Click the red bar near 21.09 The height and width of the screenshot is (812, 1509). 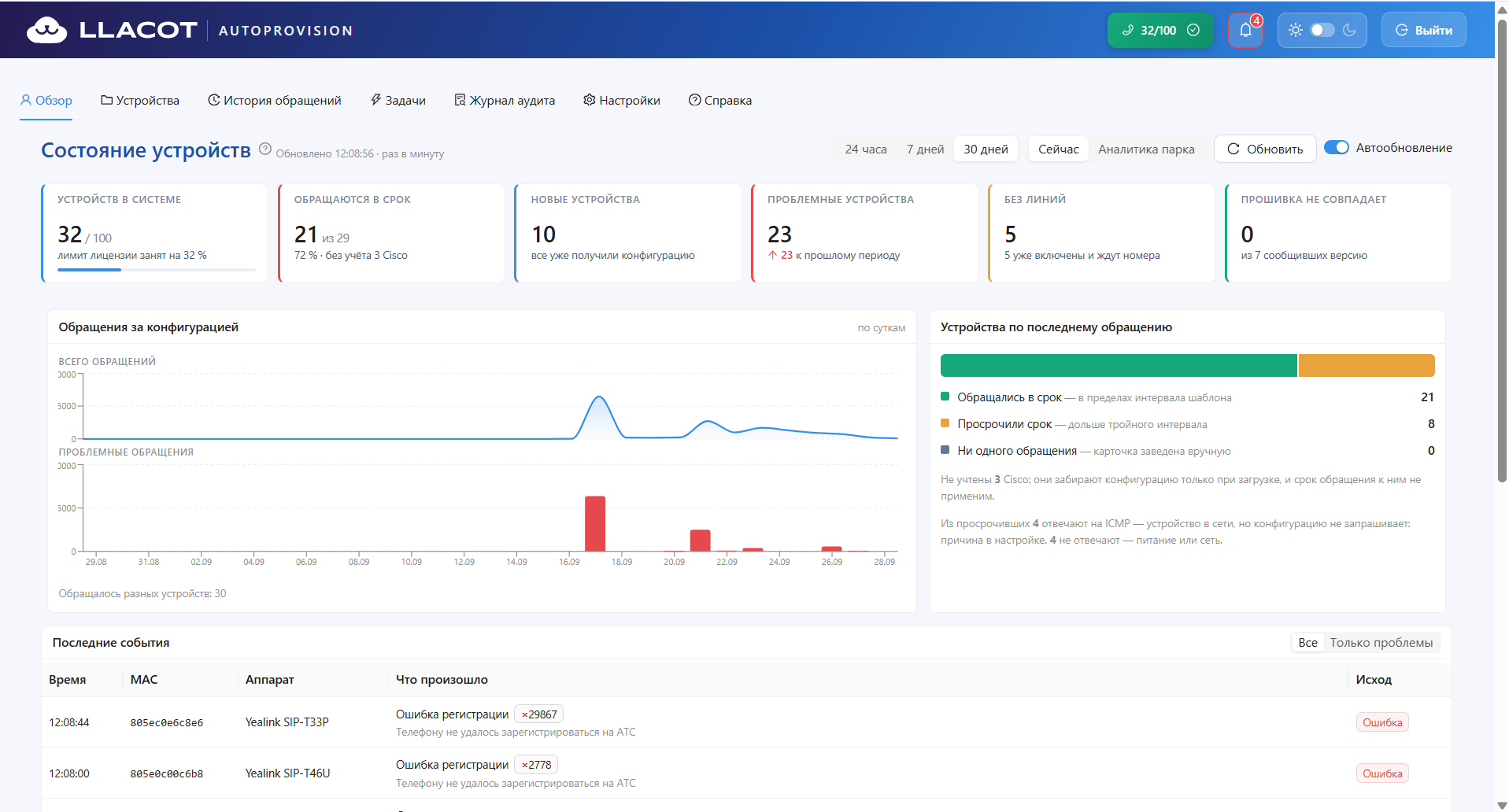pyautogui.click(x=700, y=541)
